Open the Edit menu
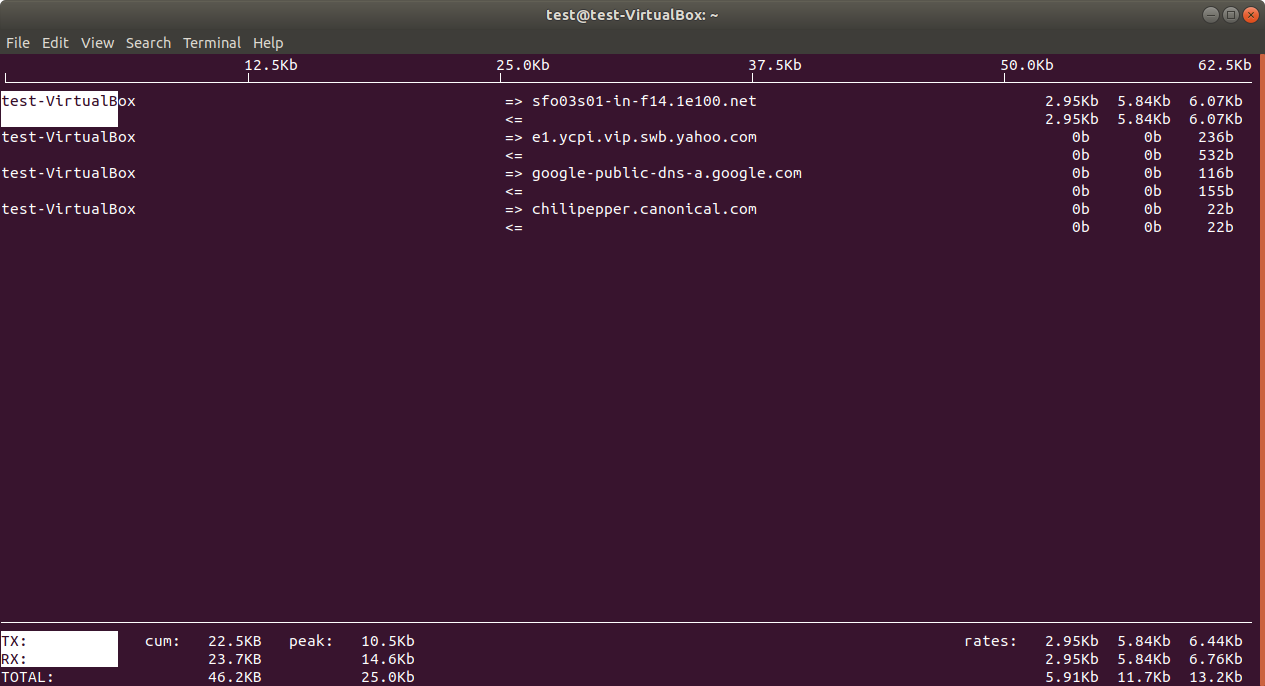This screenshot has height=686, width=1265. (55, 43)
